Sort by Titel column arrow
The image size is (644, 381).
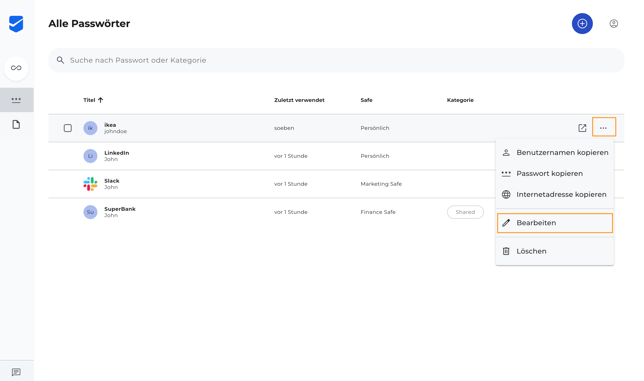click(x=101, y=100)
